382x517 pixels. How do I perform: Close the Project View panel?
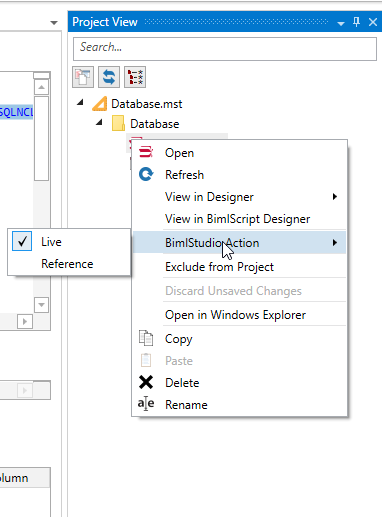(373, 22)
